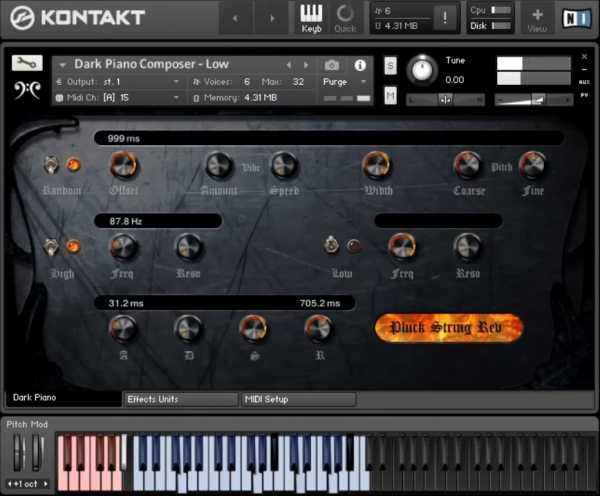This screenshot has width=600, height=496.
Task: Toggle the High filter orange LED indicator
Action: 73,246
